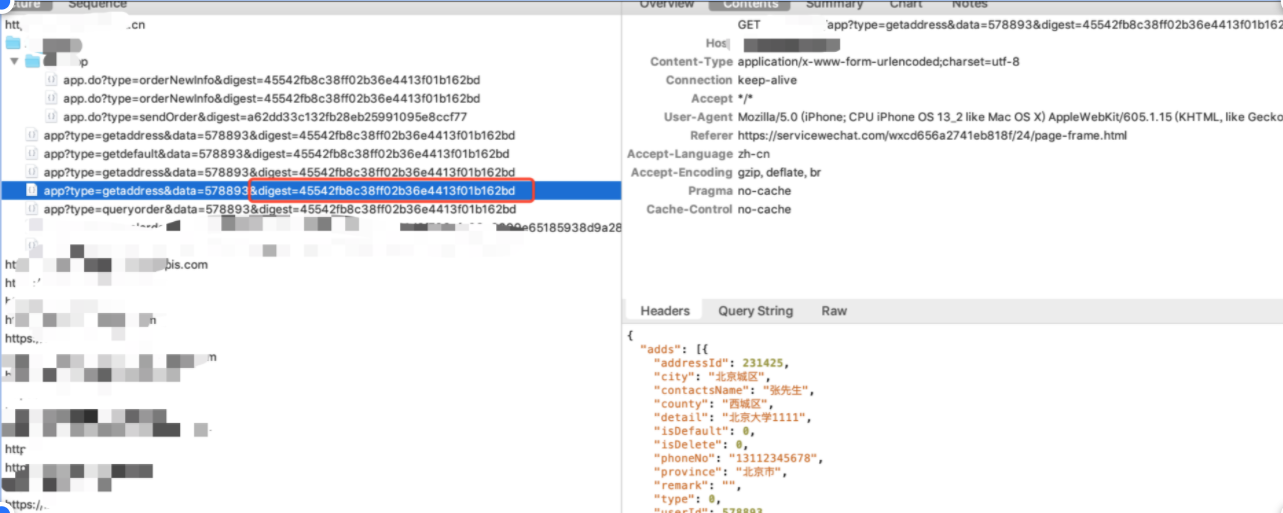The width and height of the screenshot is (1283, 513).
Task: Select the queryorder request in the tree
Action: pos(279,210)
